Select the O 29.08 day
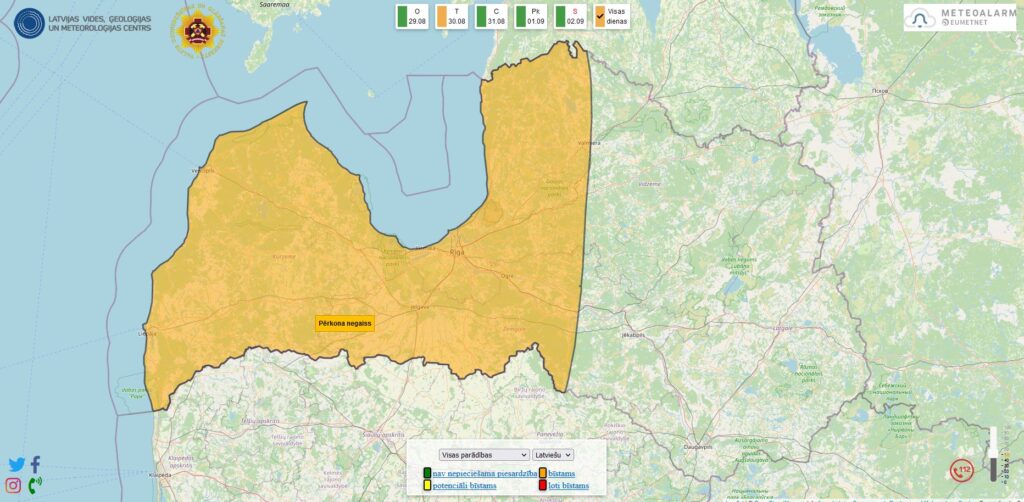Viewport: 1024px width, 502px height. click(411, 16)
